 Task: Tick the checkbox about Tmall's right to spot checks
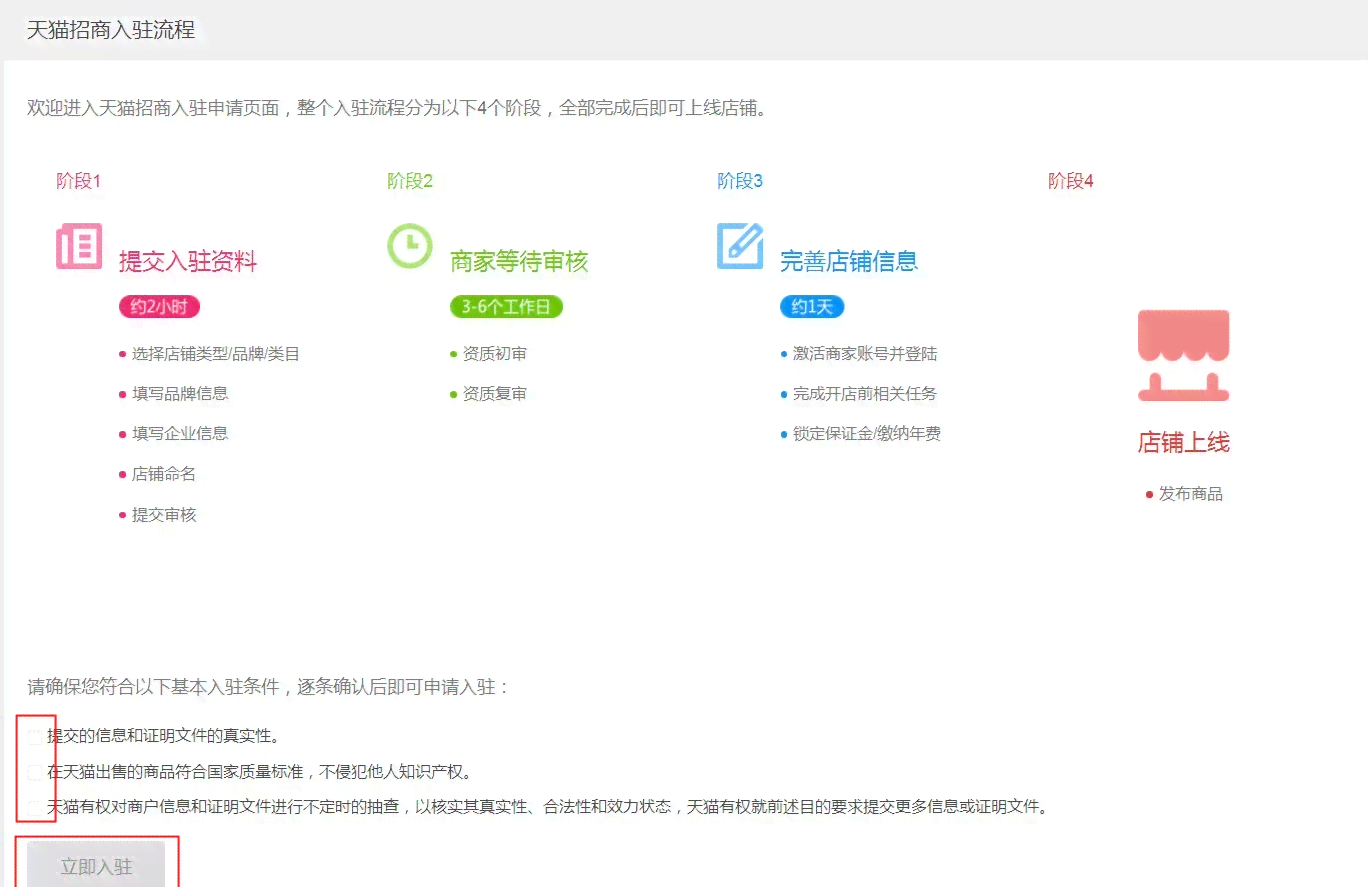(35, 807)
